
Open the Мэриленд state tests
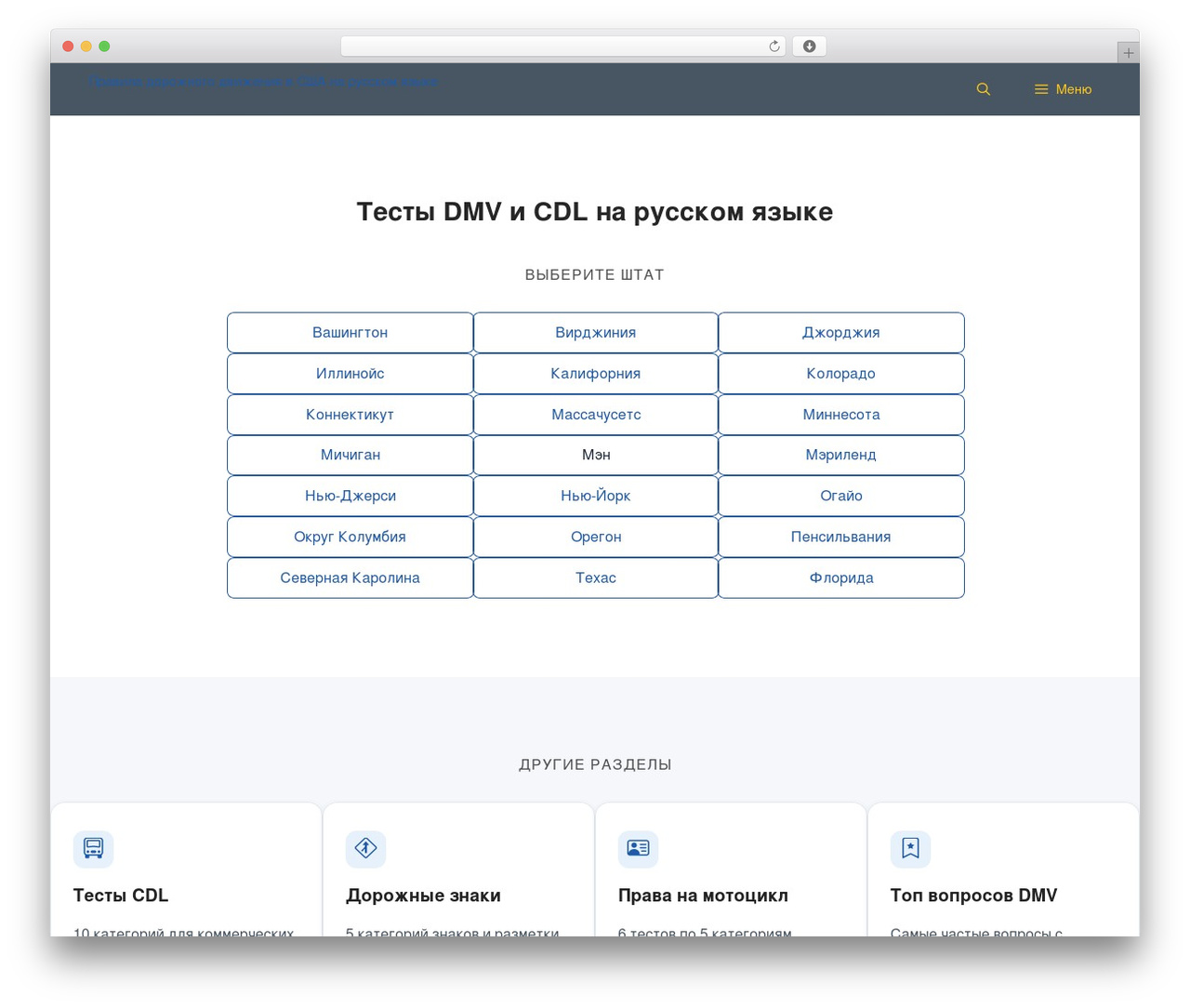(x=841, y=455)
